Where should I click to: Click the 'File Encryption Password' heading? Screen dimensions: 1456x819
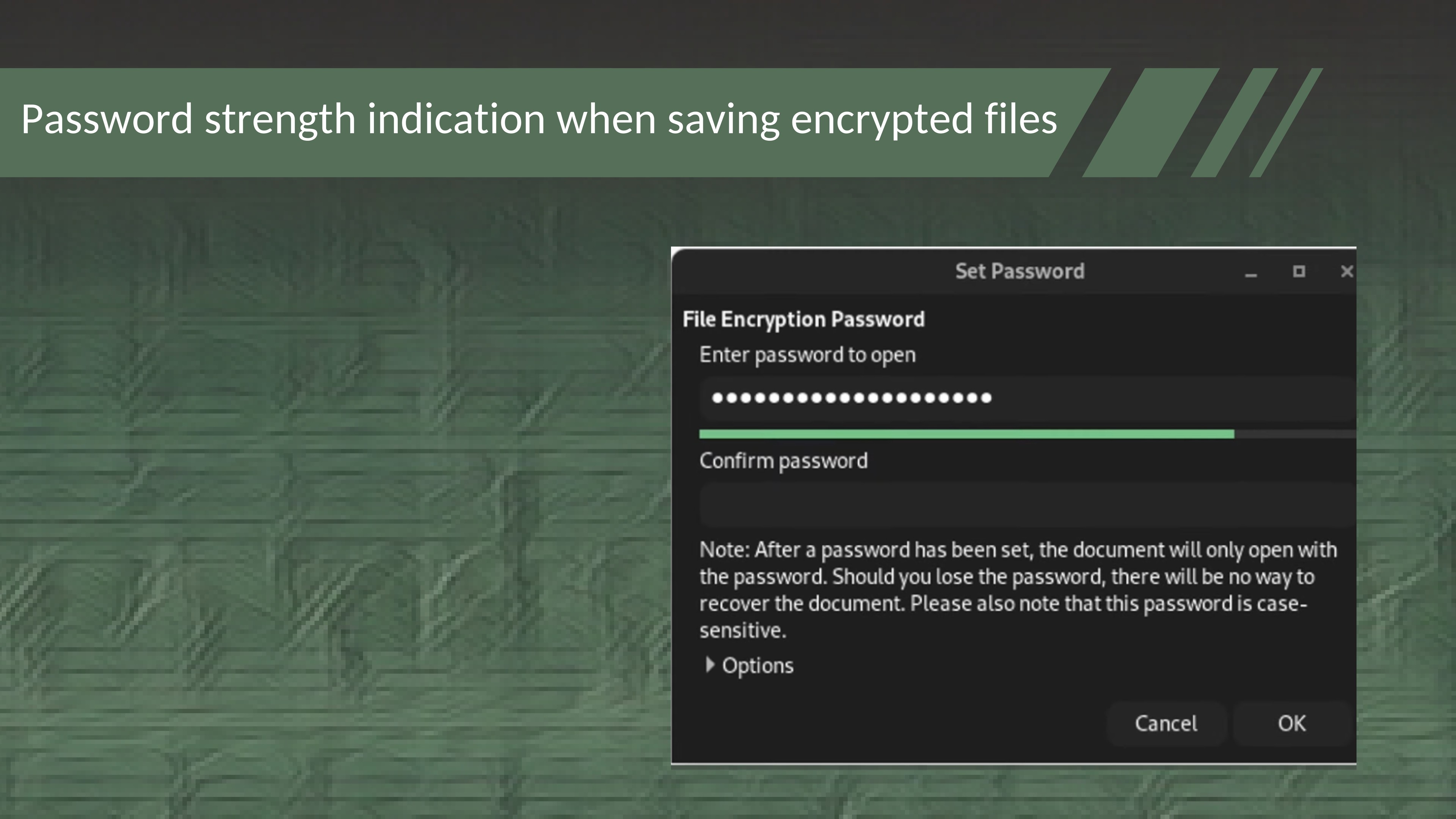tap(803, 319)
